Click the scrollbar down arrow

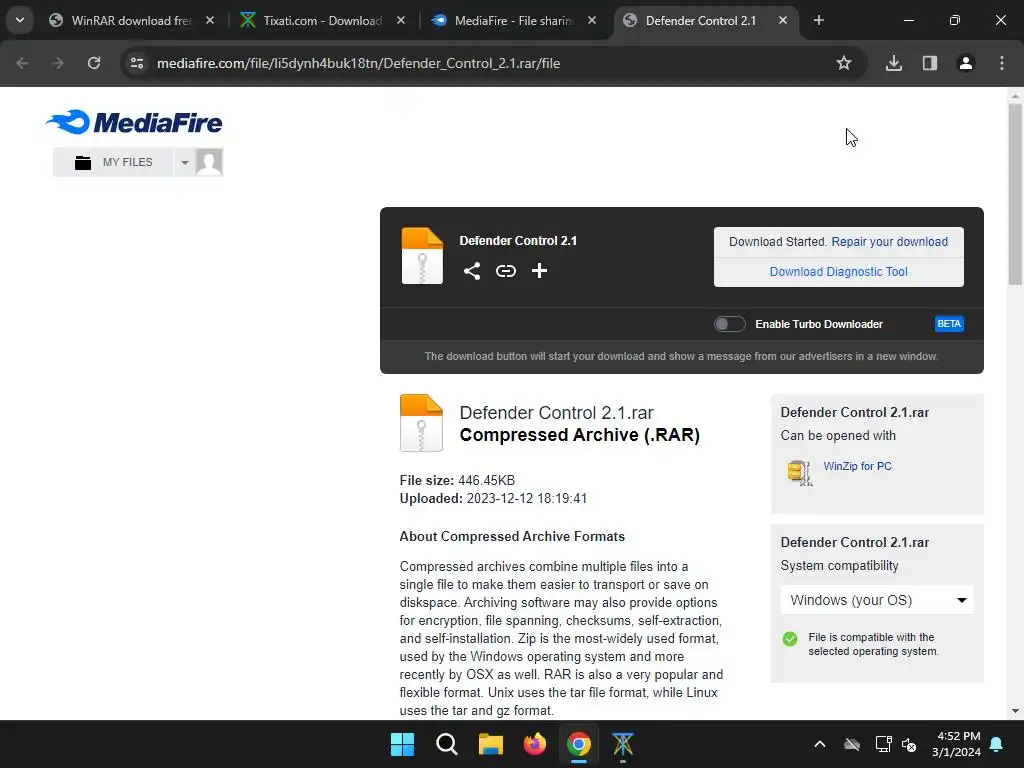(1015, 711)
